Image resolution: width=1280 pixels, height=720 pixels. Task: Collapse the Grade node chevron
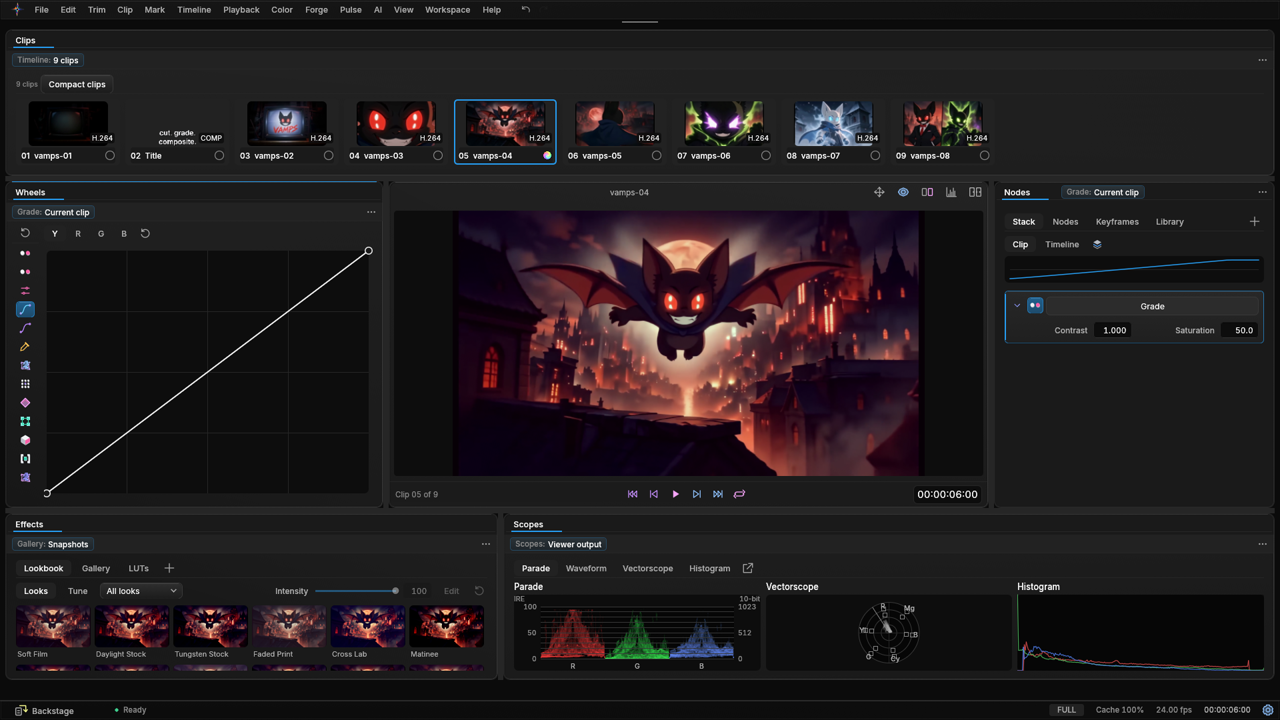click(1017, 306)
